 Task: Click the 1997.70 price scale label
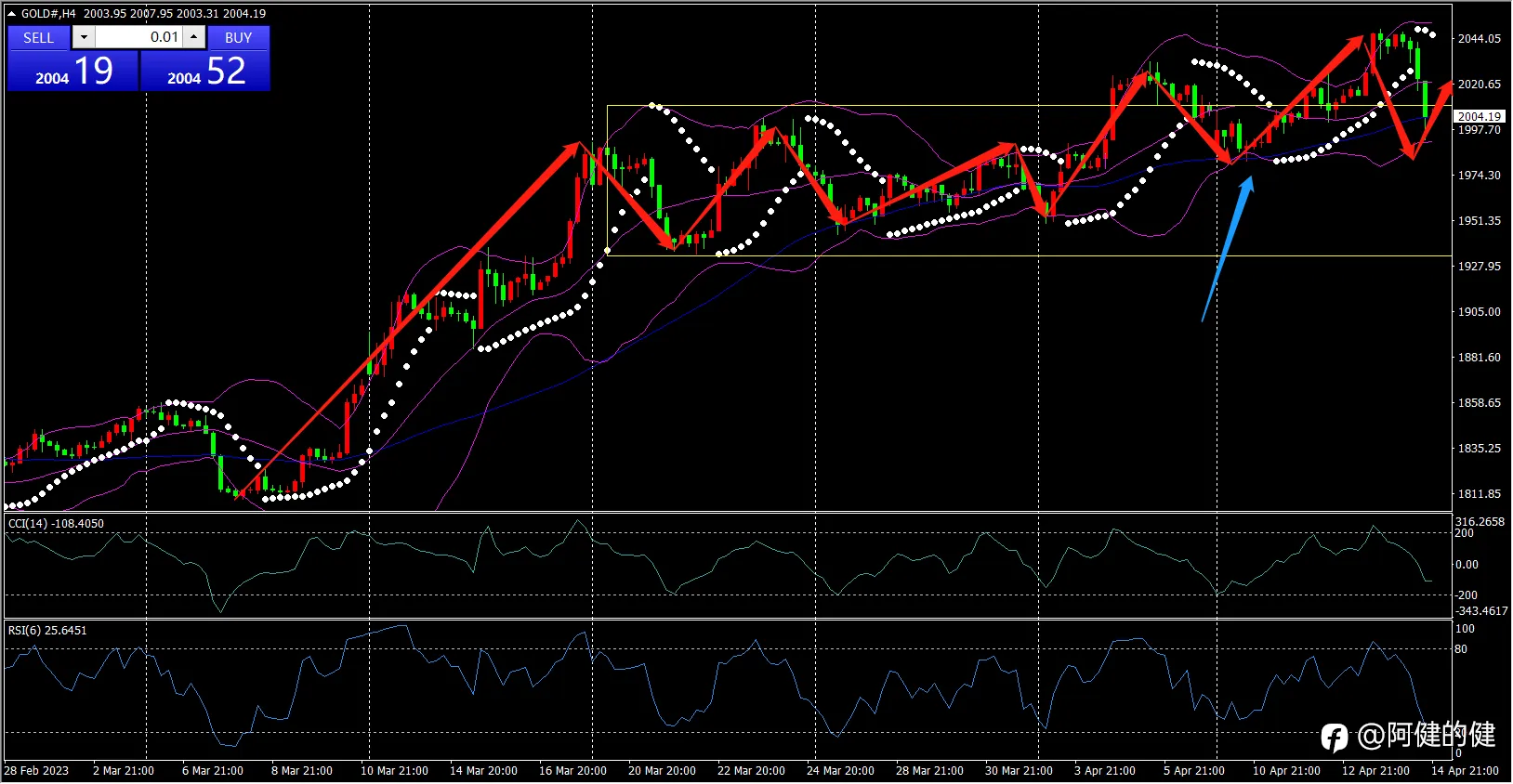1480,130
